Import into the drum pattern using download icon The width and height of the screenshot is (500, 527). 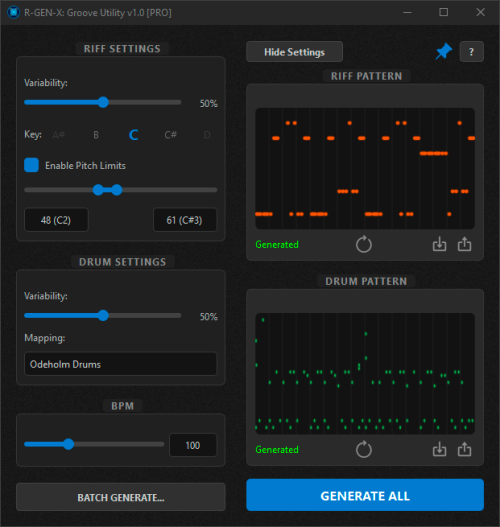[x=439, y=449]
